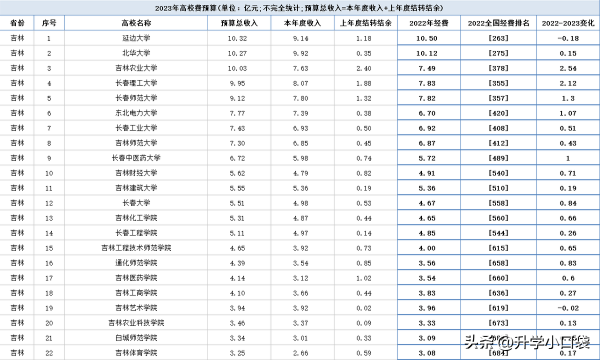The height and width of the screenshot is (360, 600).
Task: Click the national rank 【558】 cell
Action: (x=499, y=203)
